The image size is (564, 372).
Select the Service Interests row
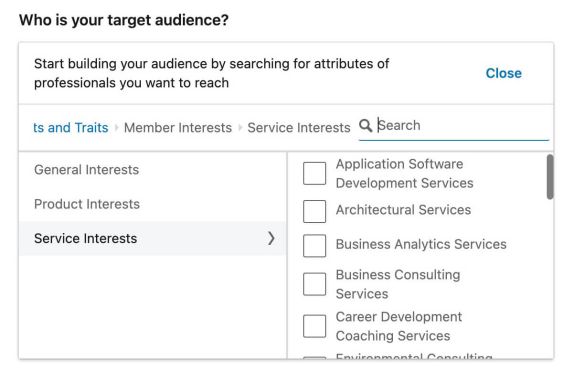(153, 239)
